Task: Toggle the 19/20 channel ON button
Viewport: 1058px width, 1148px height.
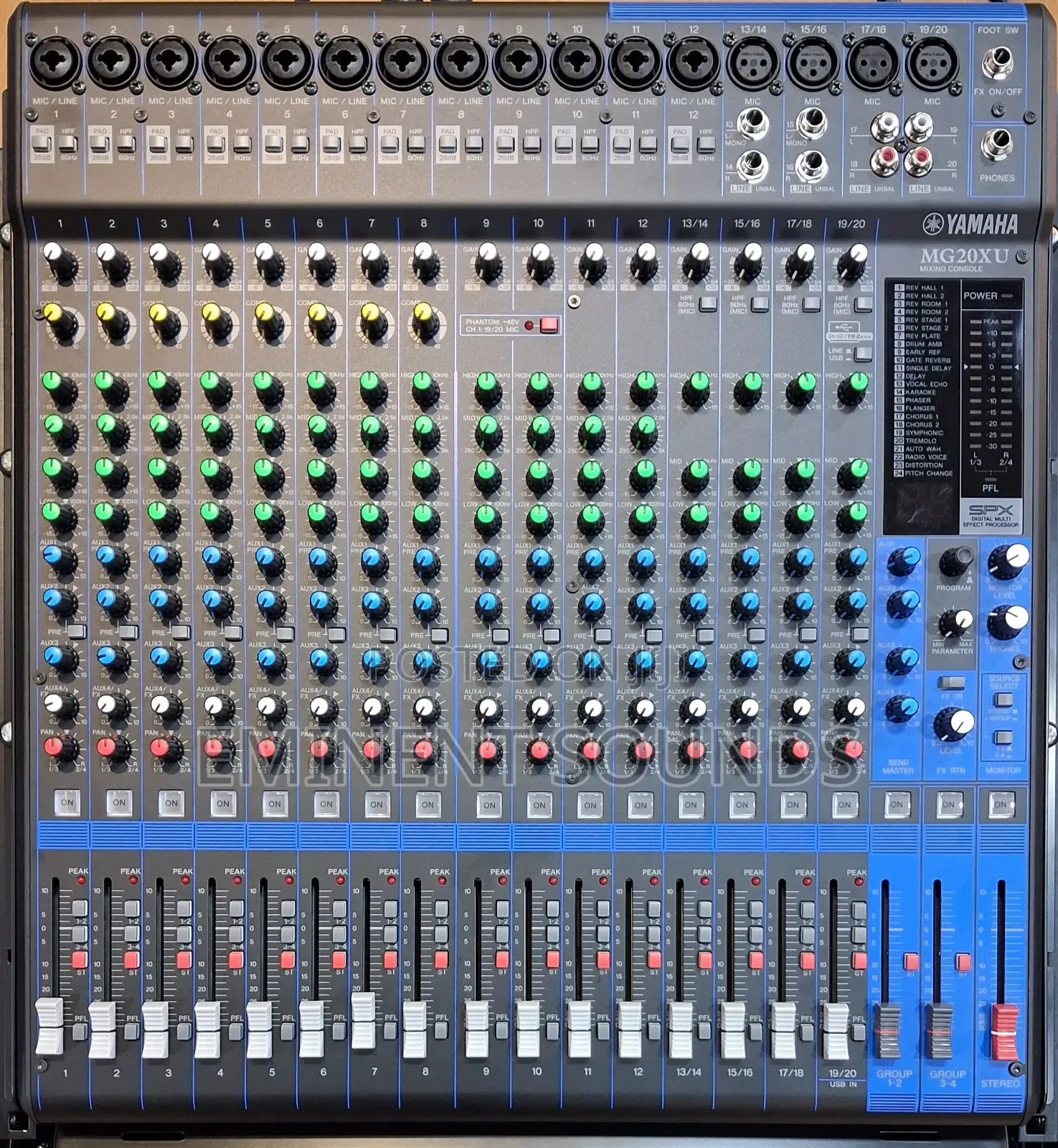Action: coord(844,805)
